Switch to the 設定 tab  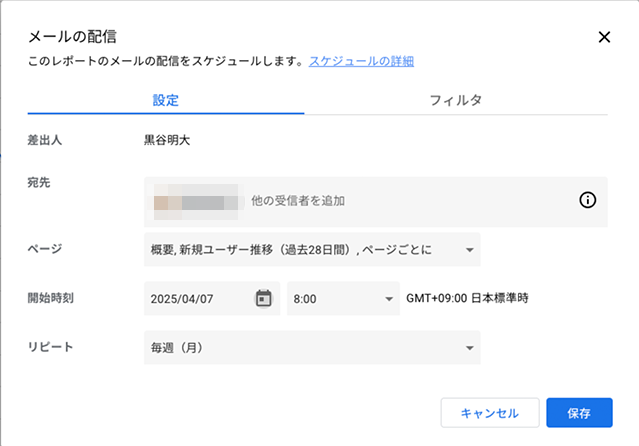(166, 100)
